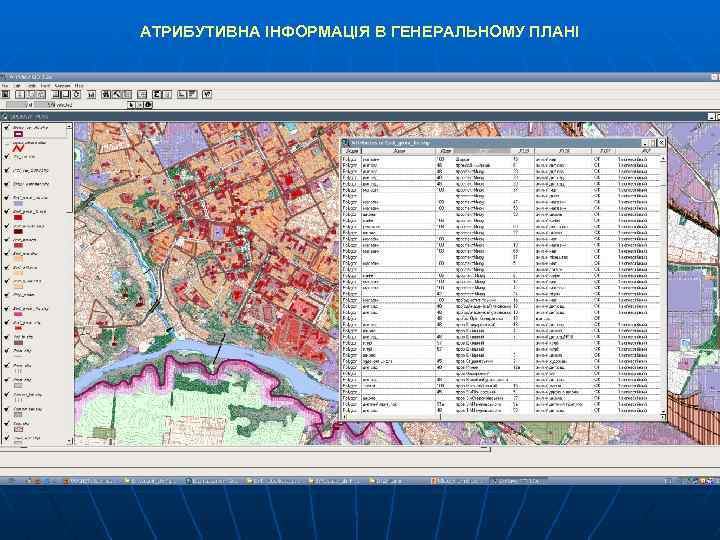Open the File menu
Screen dimensions: 720x540
pos(5,85)
